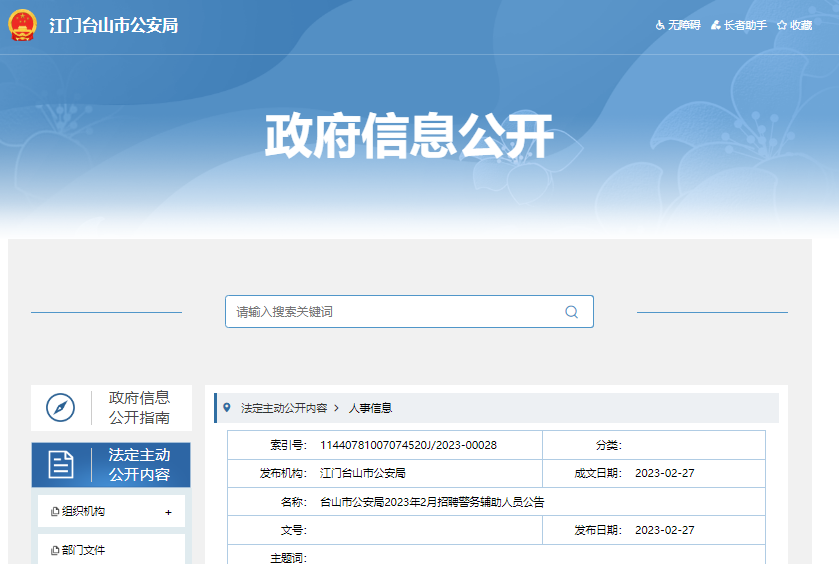Open 部门文件 in the sidebar
This screenshot has height=564, width=839.
[84, 550]
